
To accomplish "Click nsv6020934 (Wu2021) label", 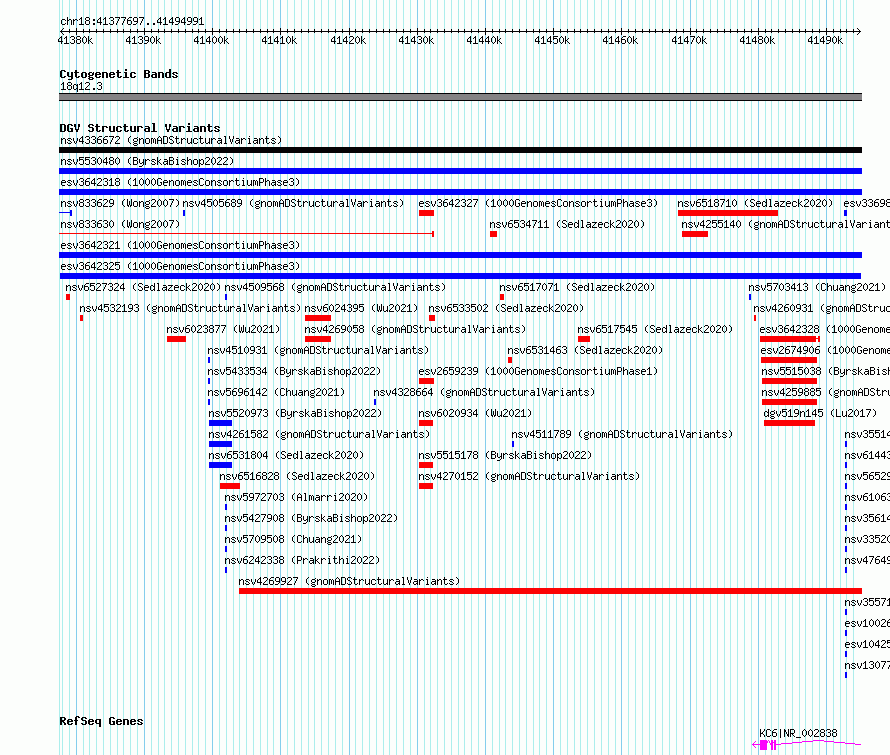I will tap(475, 413).
